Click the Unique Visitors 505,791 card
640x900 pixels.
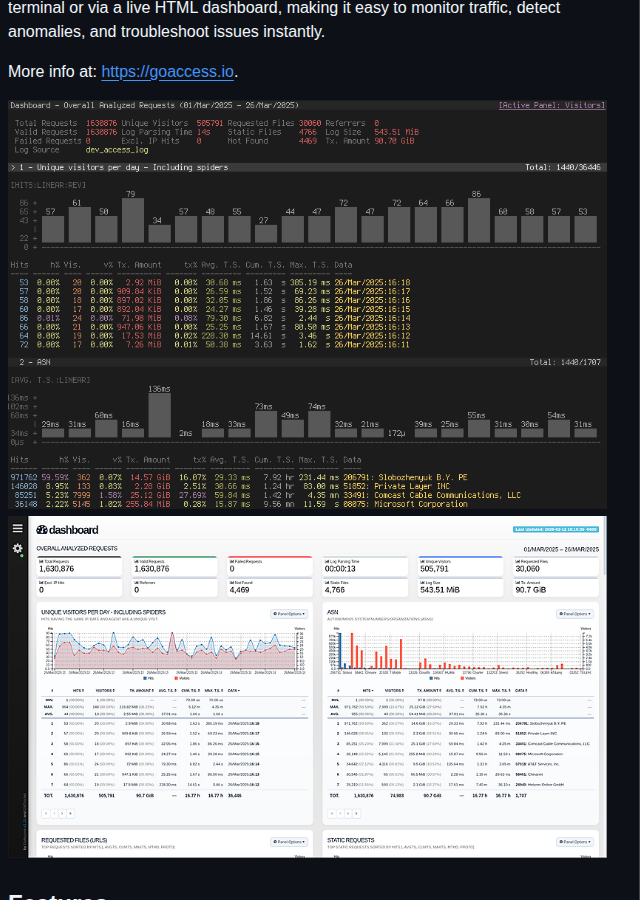[x=460, y=566]
